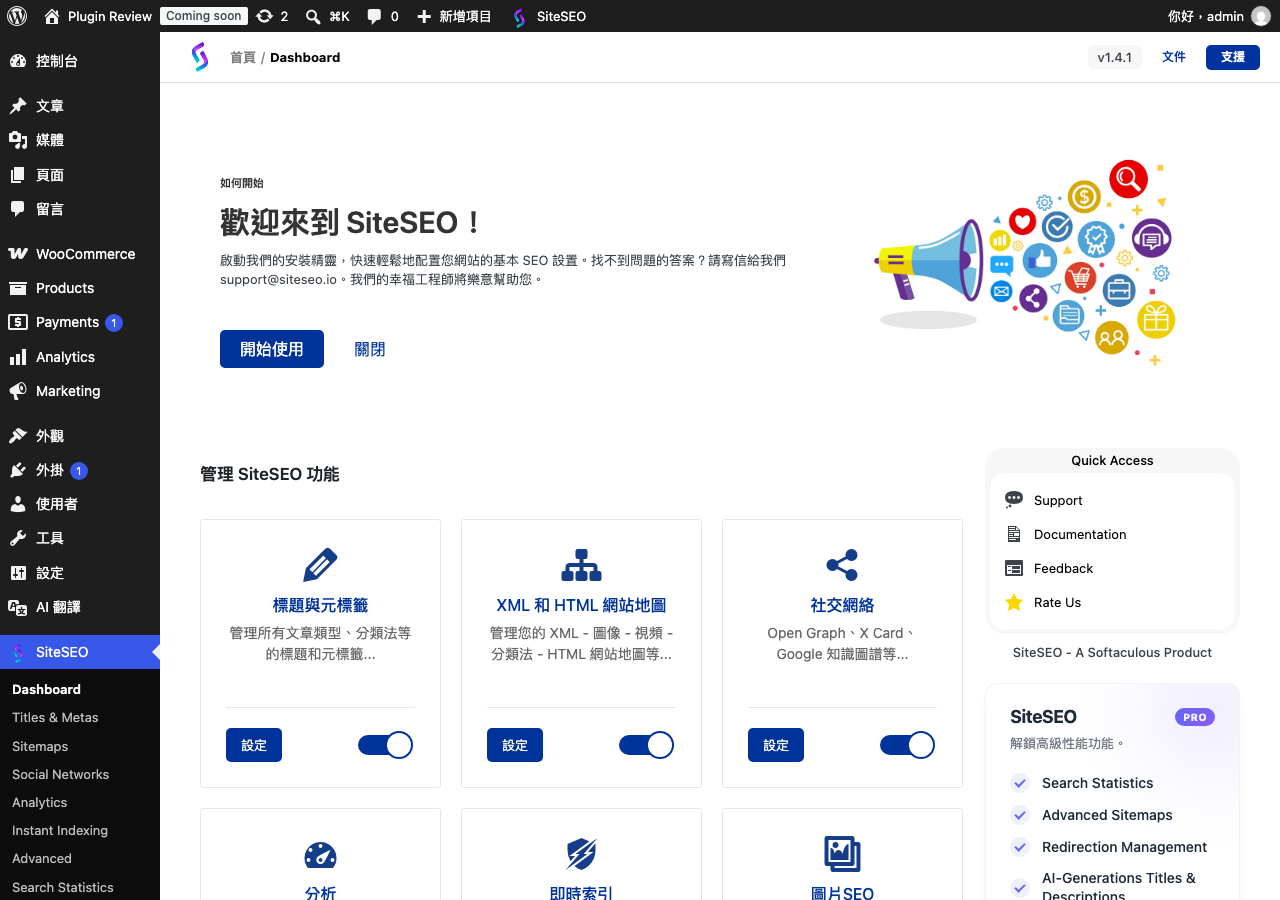Open Instant Indexing submenu item
The image size is (1280, 900).
[60, 830]
